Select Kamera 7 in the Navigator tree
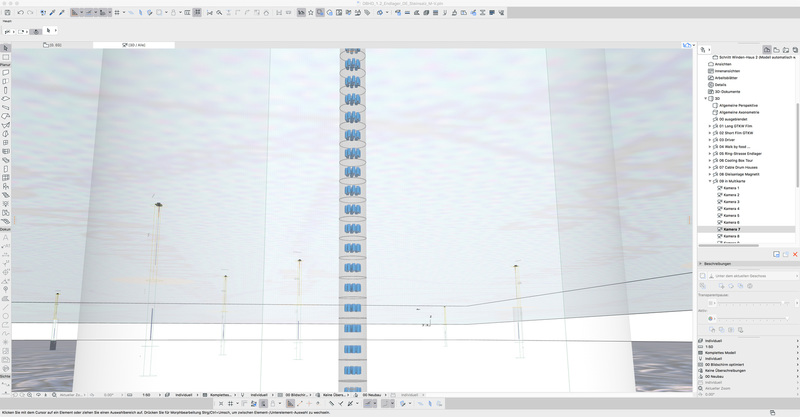The image size is (800, 417). pos(731,229)
